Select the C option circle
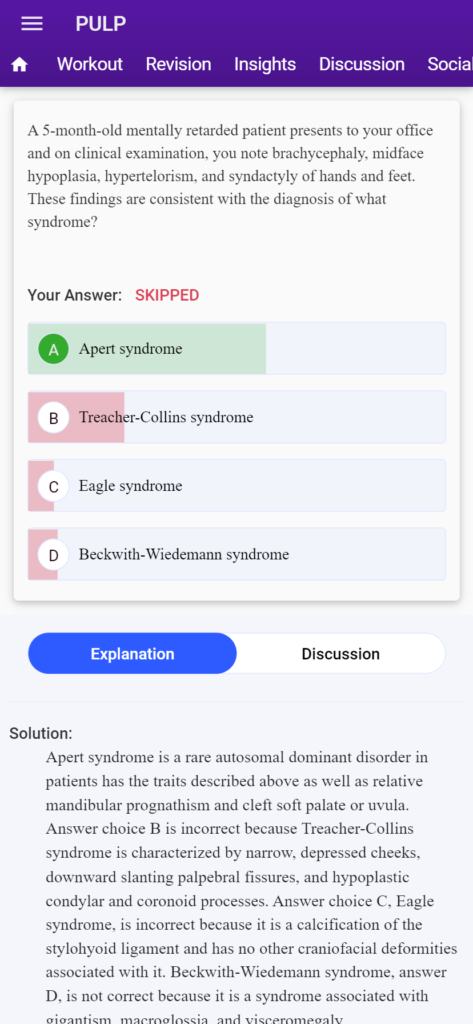The width and height of the screenshot is (473, 1024). point(54,486)
